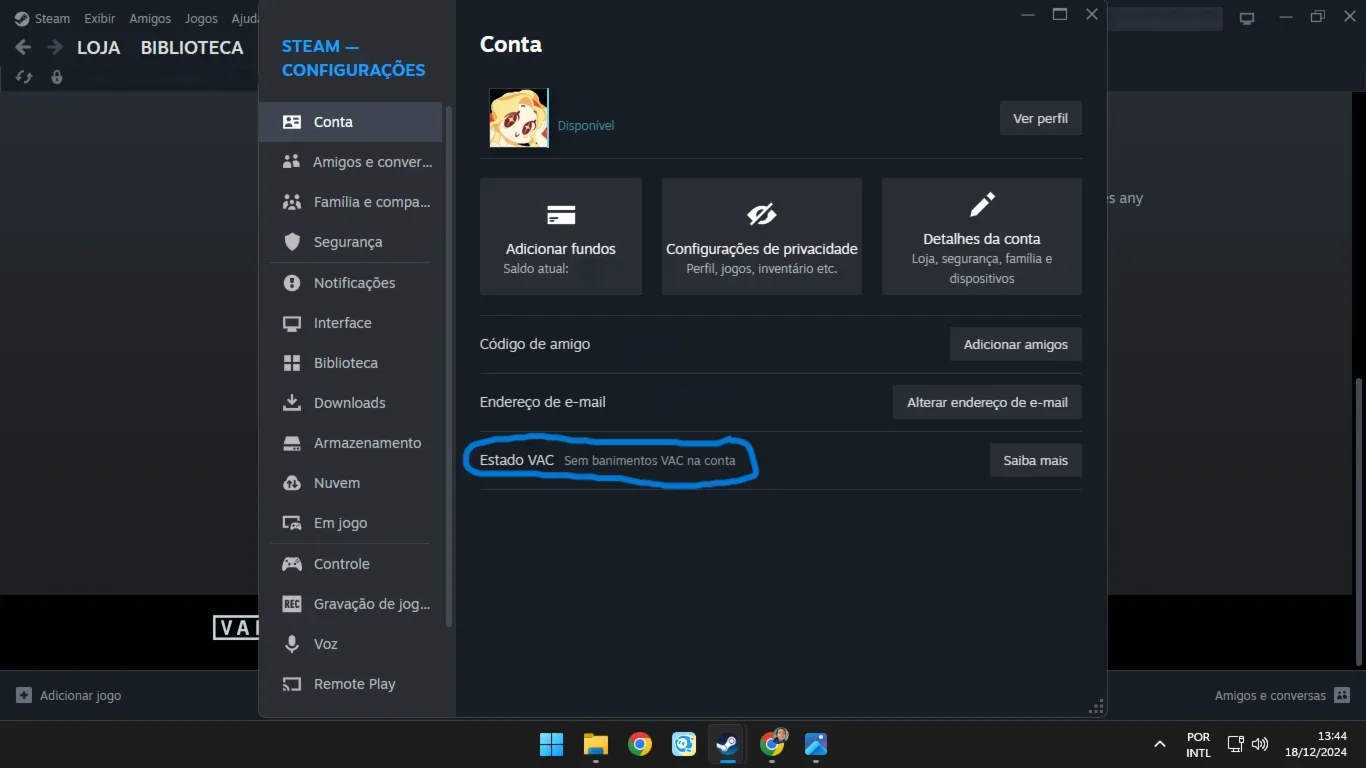Screen dimensions: 1366x768
Task: Click the padlock icon next to reload
Action: pos(57,77)
